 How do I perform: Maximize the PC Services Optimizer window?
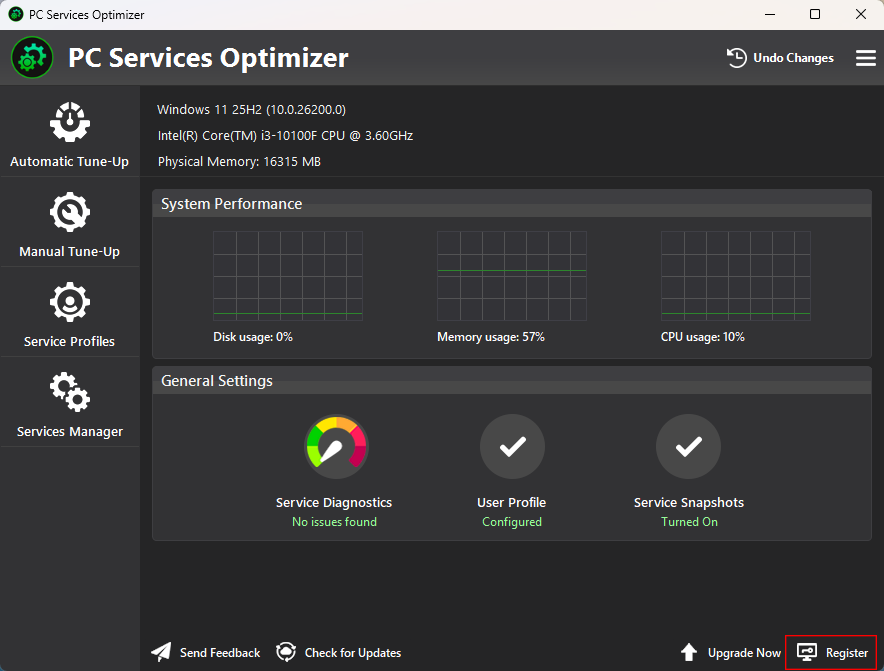tap(815, 14)
